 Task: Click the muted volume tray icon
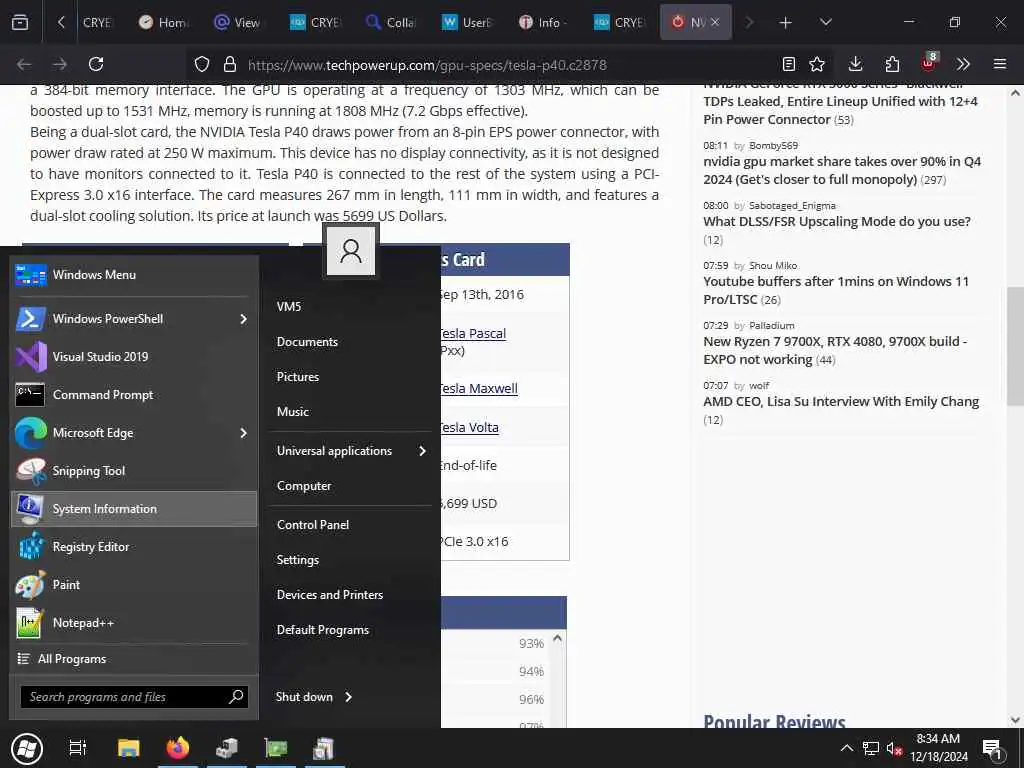pyautogui.click(x=894, y=749)
